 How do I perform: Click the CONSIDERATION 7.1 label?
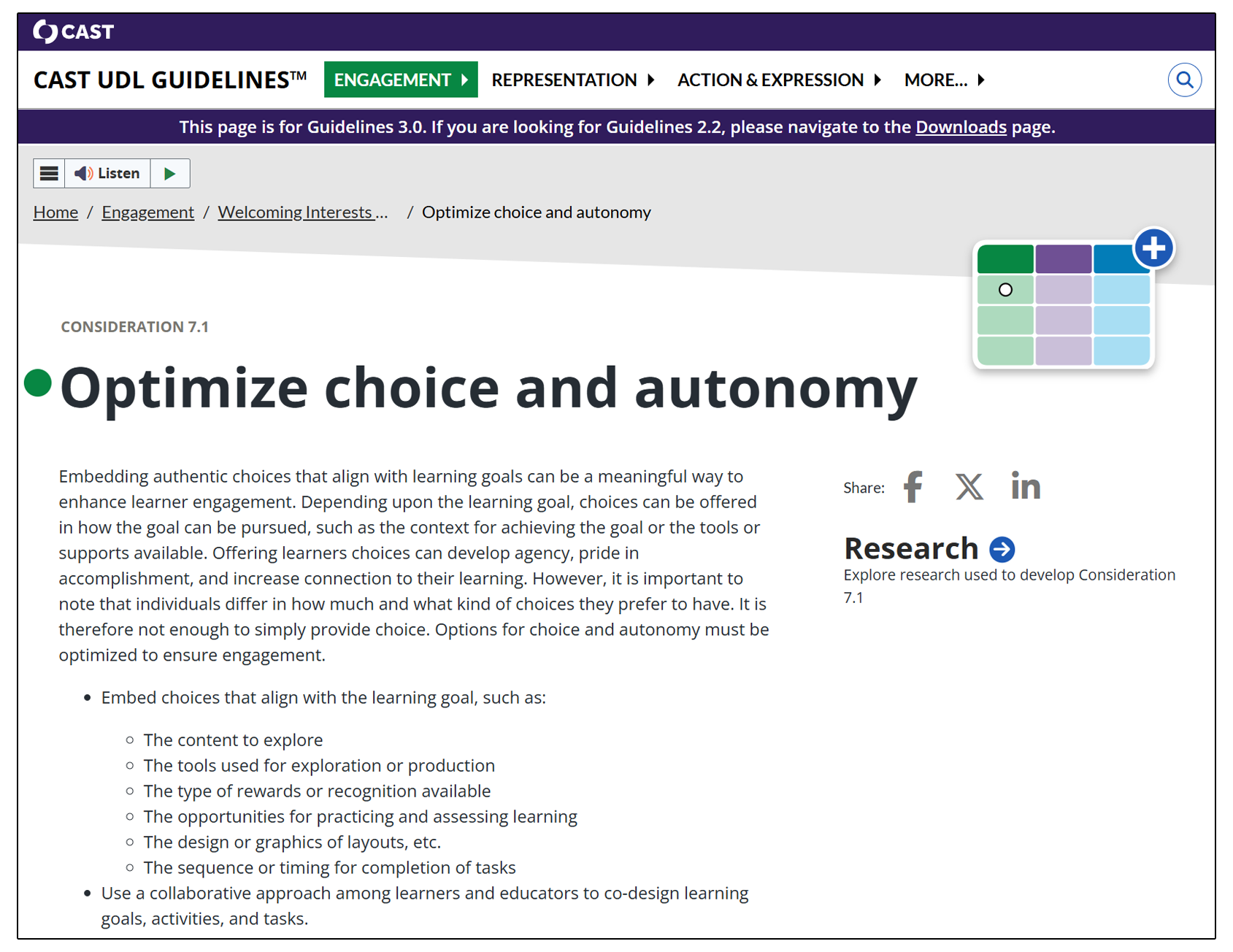134,327
